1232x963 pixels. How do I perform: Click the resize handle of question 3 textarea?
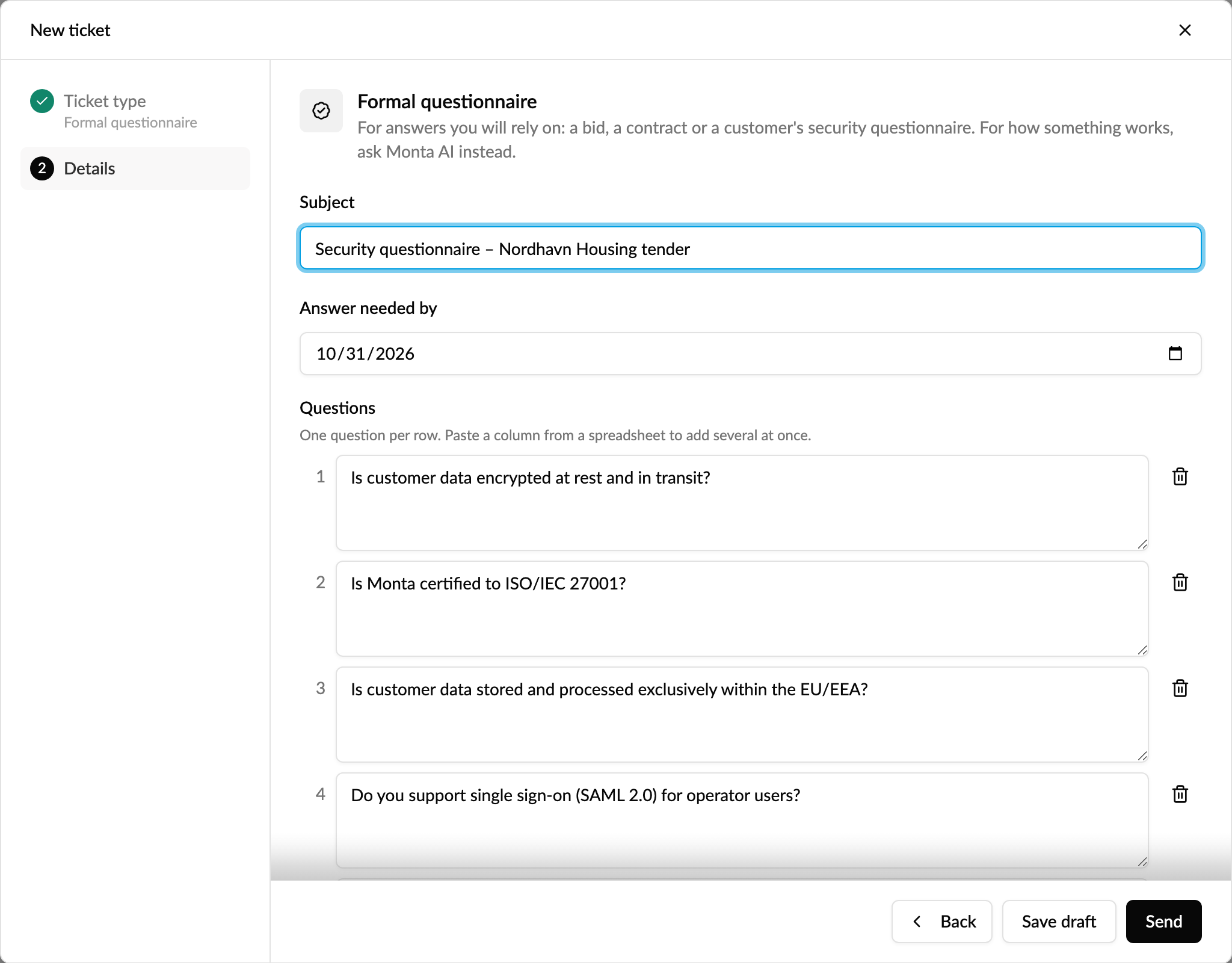coord(1142,756)
